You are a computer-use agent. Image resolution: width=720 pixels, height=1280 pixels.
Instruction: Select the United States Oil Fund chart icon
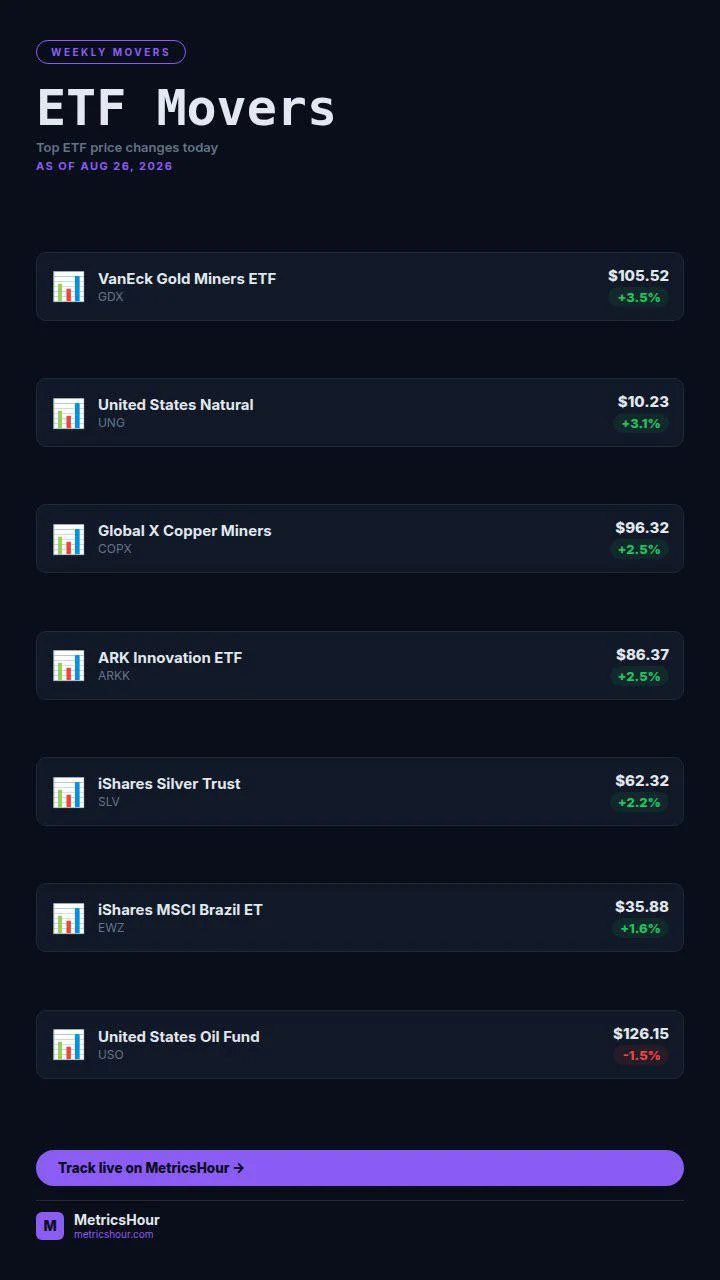(x=69, y=1044)
